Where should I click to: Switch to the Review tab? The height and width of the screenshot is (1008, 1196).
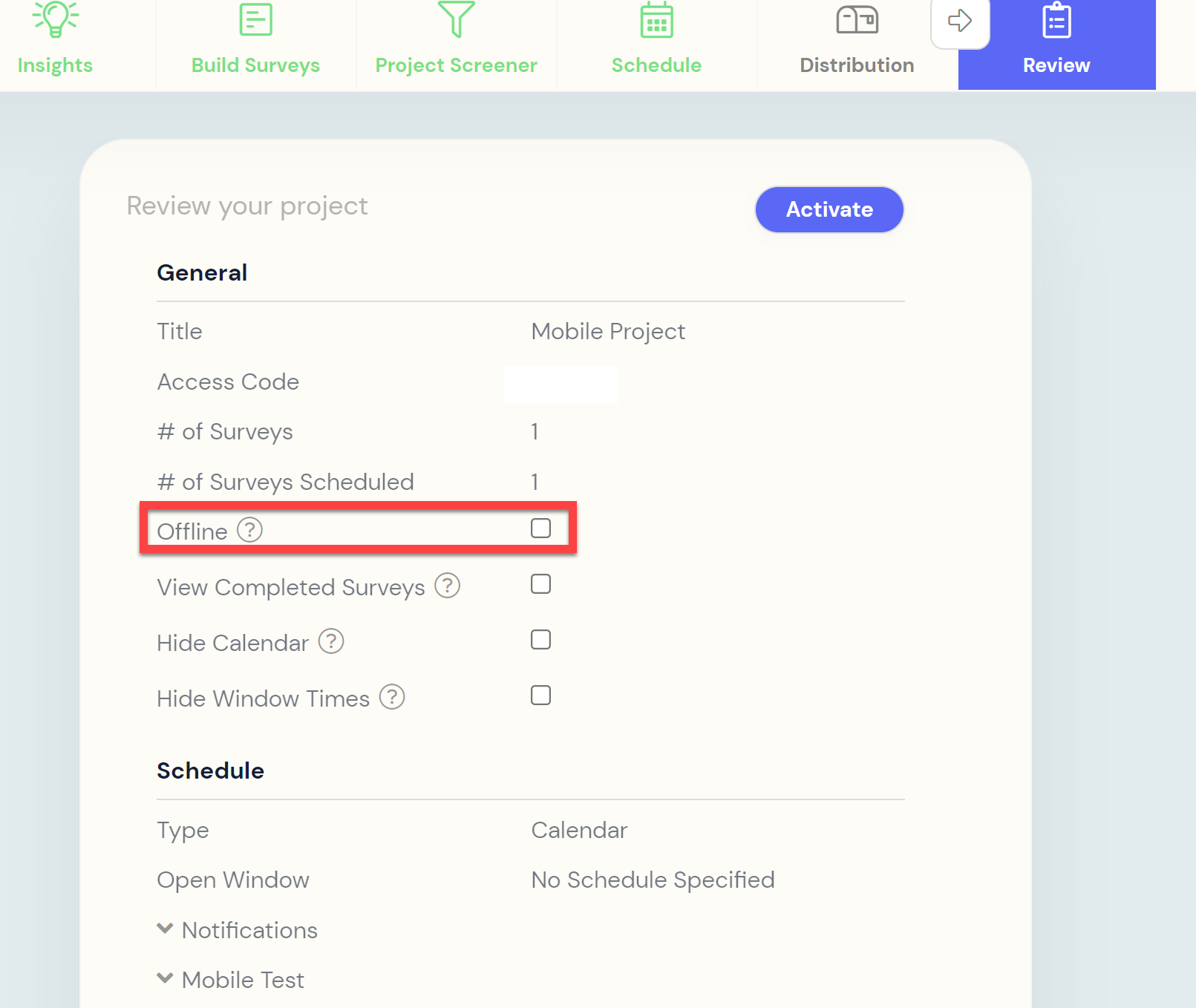click(1056, 45)
